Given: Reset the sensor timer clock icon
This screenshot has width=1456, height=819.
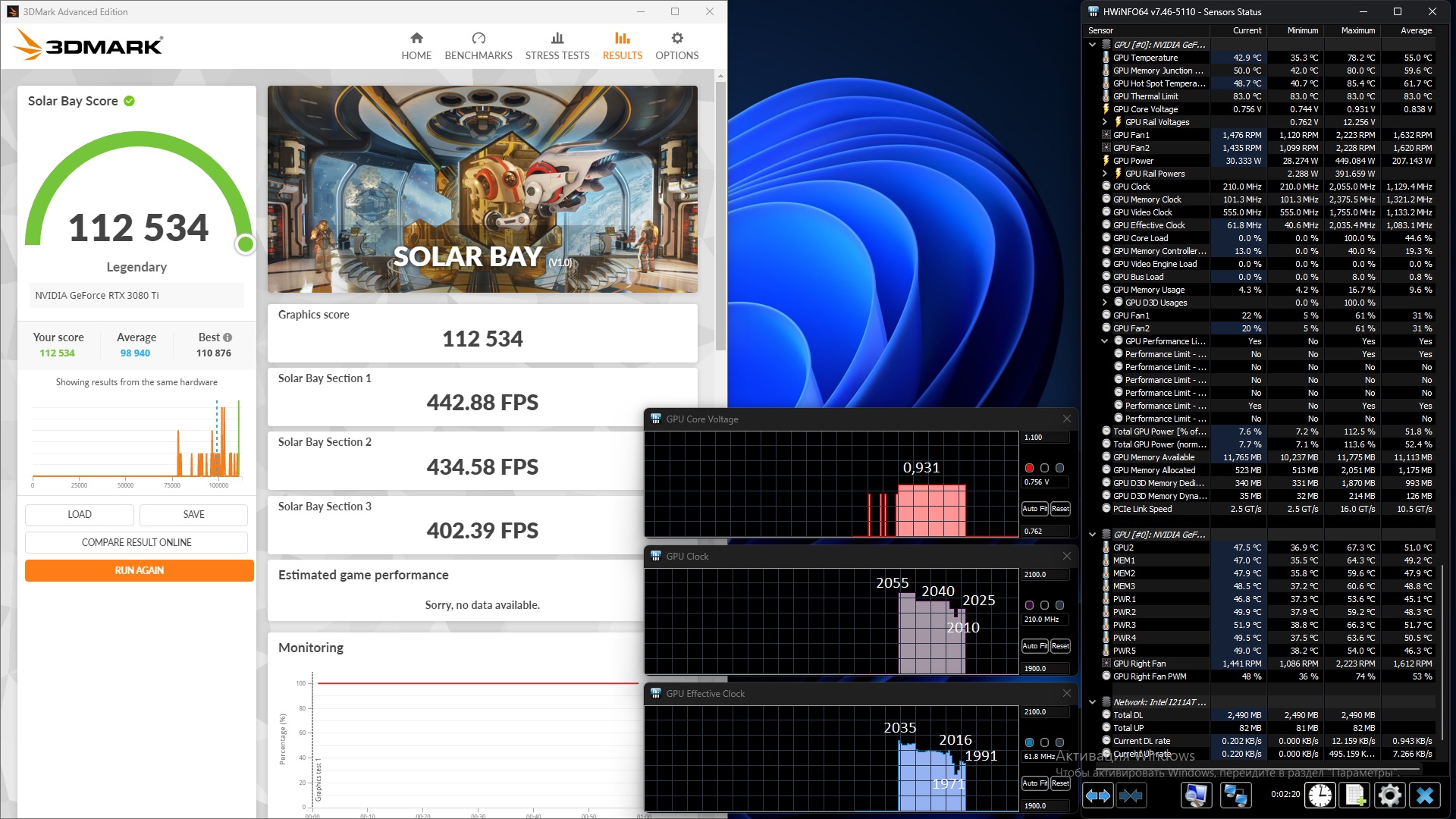Looking at the screenshot, I should point(1320,795).
